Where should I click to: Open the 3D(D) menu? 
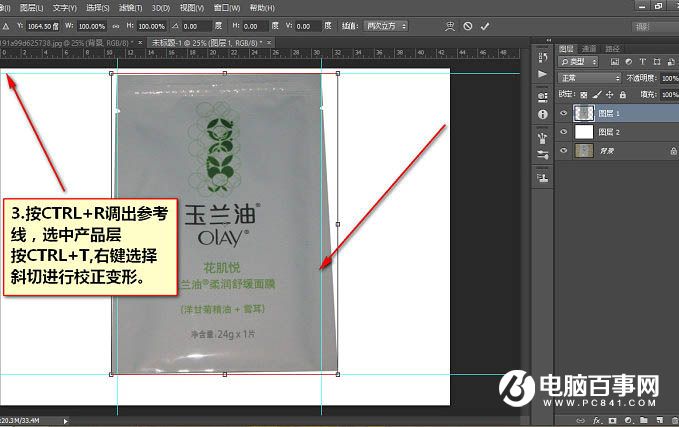pyautogui.click(x=161, y=8)
